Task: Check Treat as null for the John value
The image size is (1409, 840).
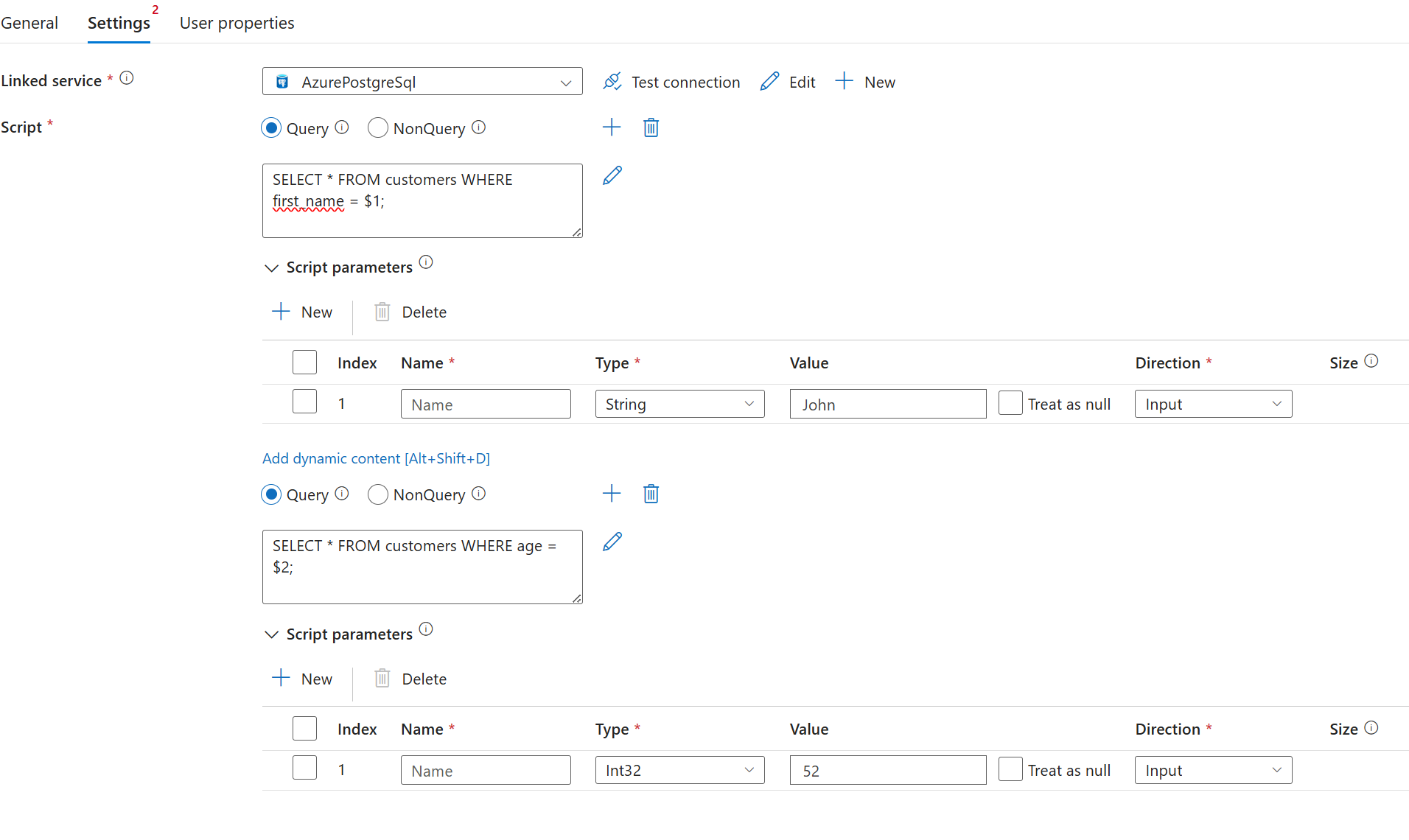Action: click(1010, 404)
